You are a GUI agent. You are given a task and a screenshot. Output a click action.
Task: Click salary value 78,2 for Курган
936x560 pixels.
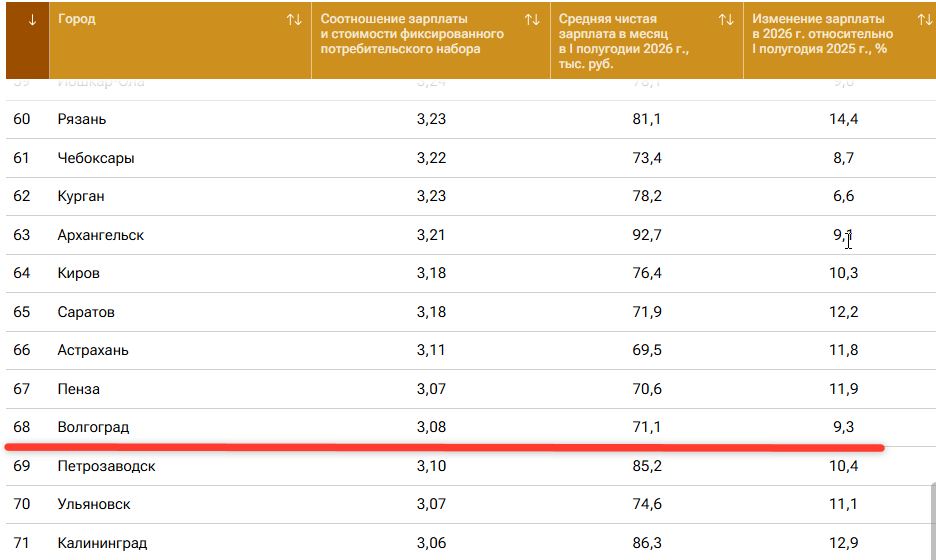tap(646, 196)
